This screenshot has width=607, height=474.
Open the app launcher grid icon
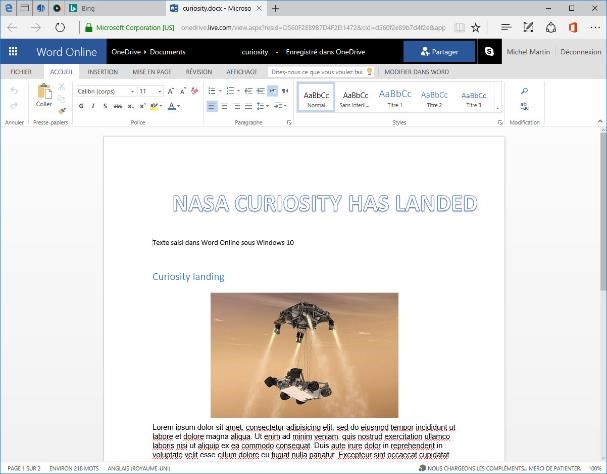(x=13, y=52)
